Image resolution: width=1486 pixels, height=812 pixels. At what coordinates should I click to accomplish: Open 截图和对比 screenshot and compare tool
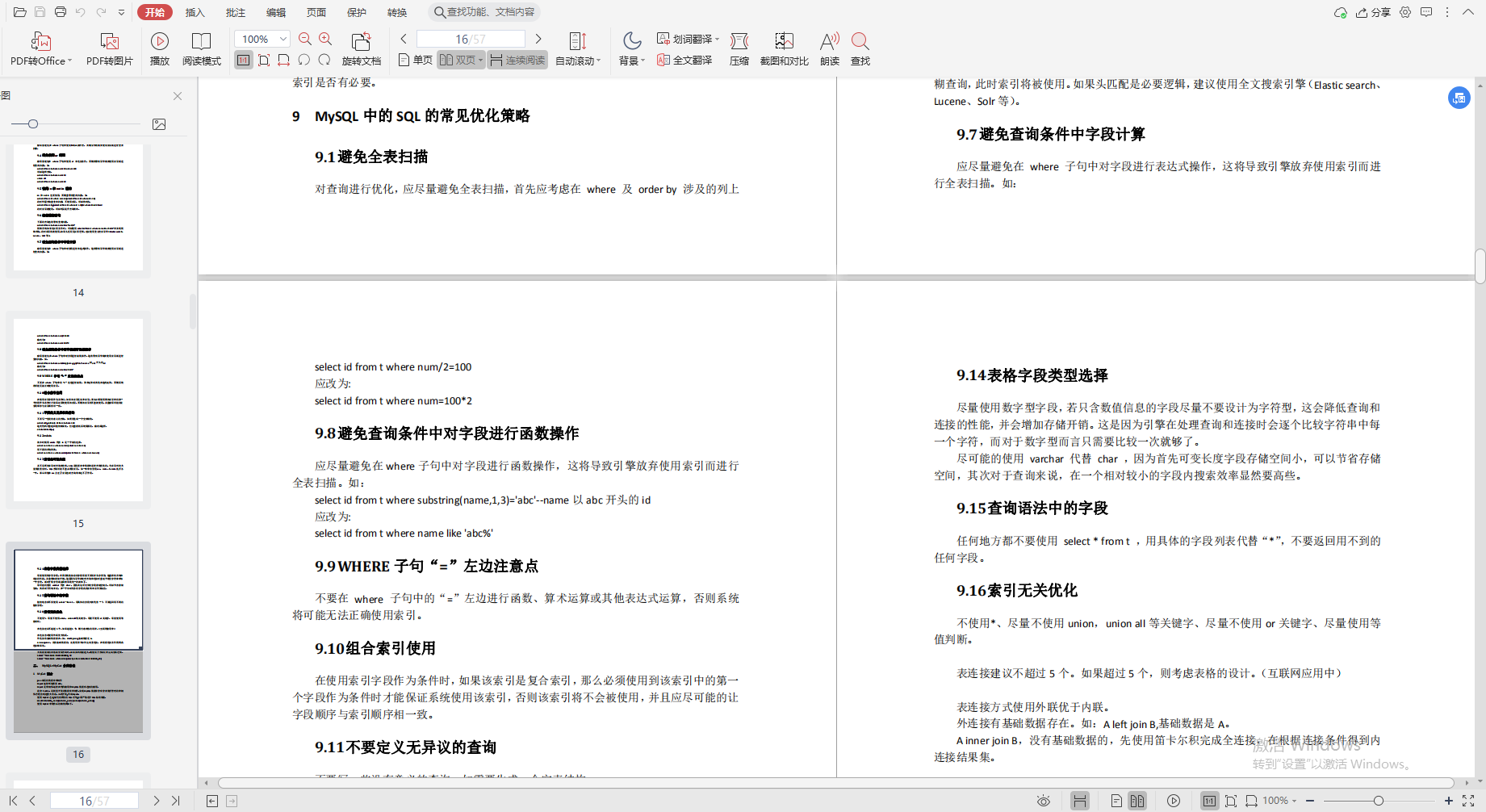783,48
